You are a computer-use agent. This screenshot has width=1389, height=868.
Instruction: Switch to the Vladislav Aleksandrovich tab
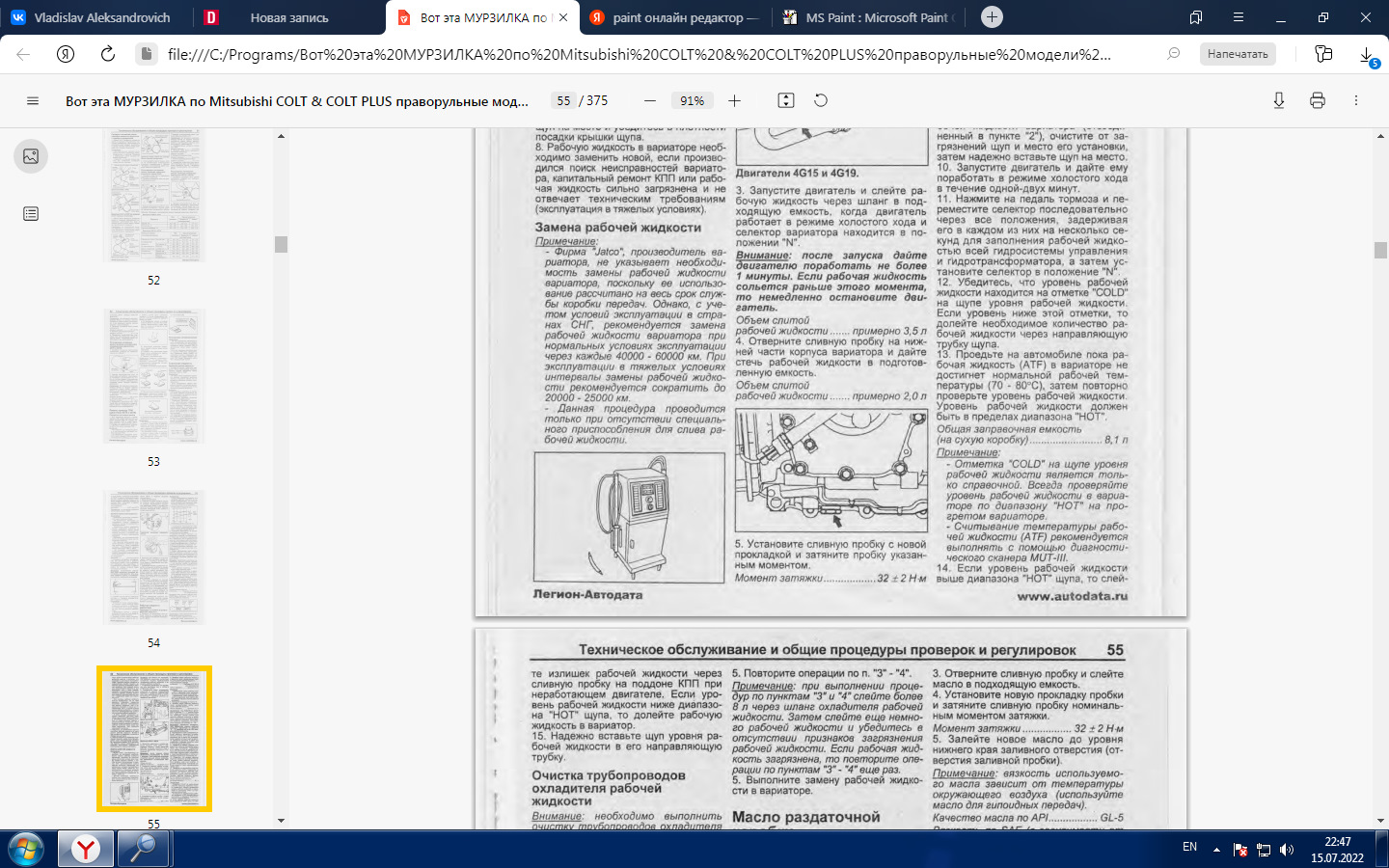pyautogui.click(x=96, y=17)
